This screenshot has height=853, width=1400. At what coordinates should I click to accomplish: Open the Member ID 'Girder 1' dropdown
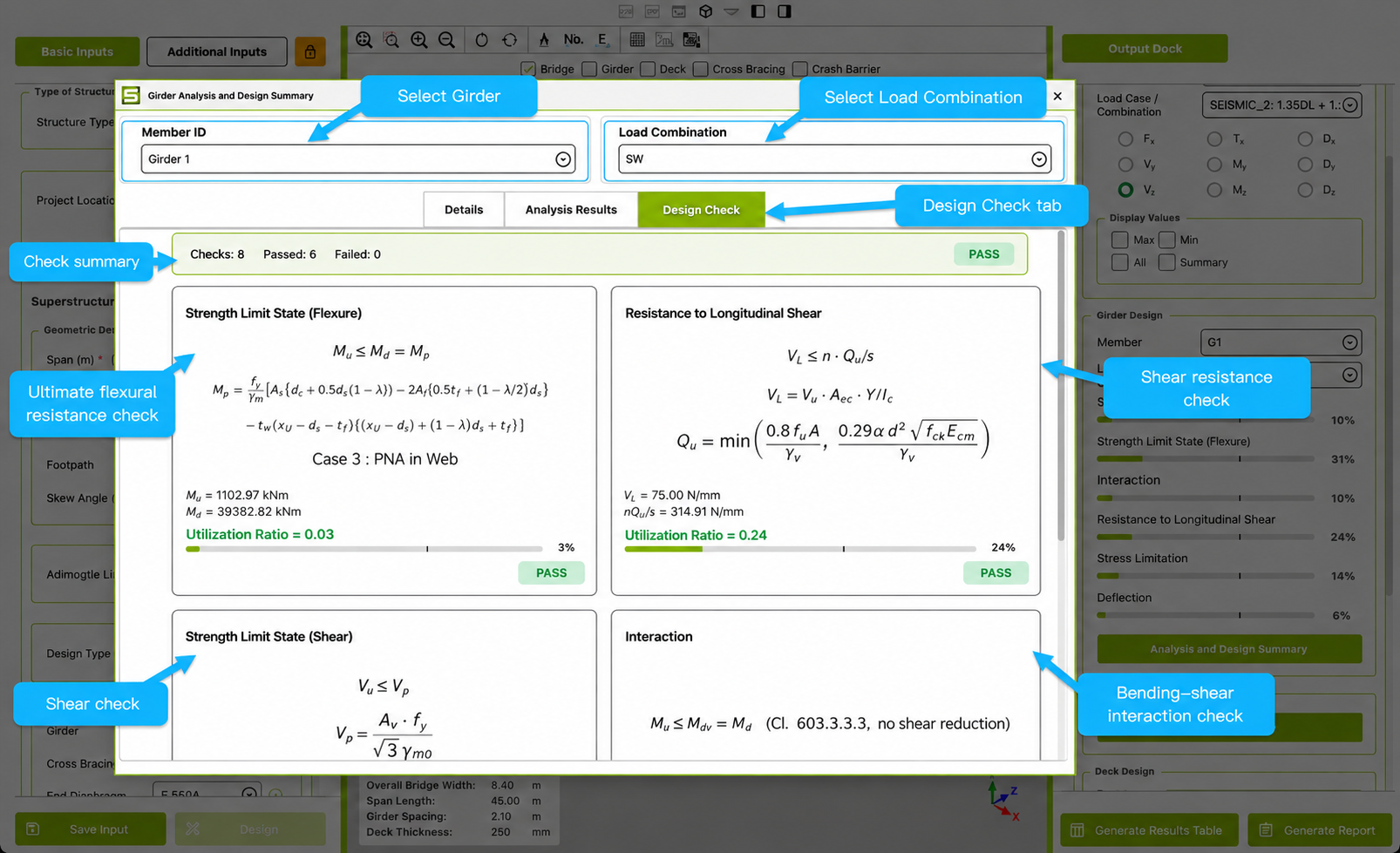(358, 159)
